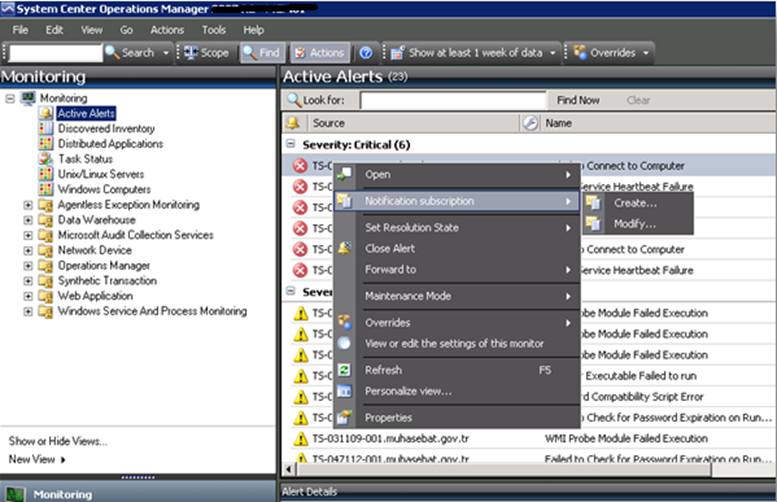Image resolution: width=777 pixels, height=502 pixels.
Task: Click inside the Look for text field
Action: coord(453,100)
